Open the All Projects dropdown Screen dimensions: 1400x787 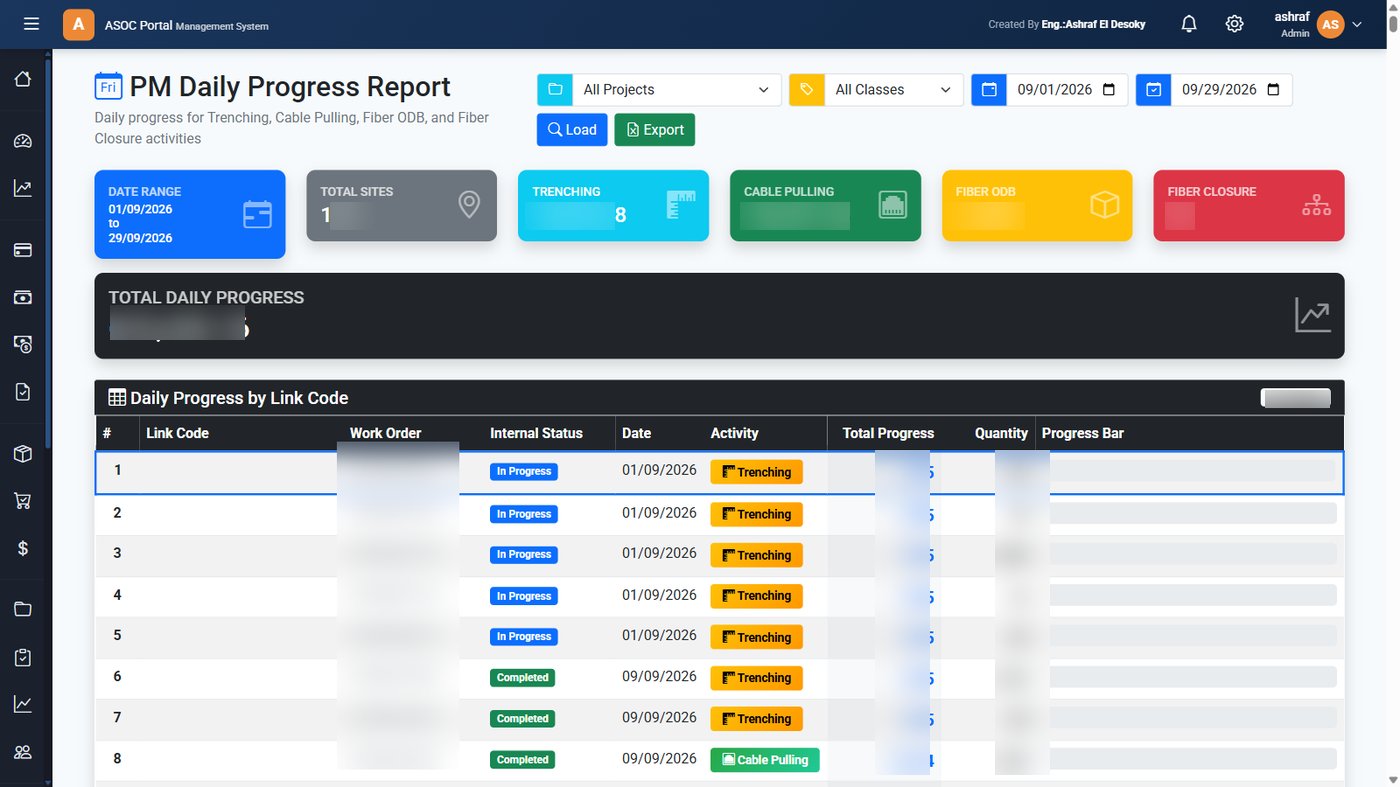[676, 90]
